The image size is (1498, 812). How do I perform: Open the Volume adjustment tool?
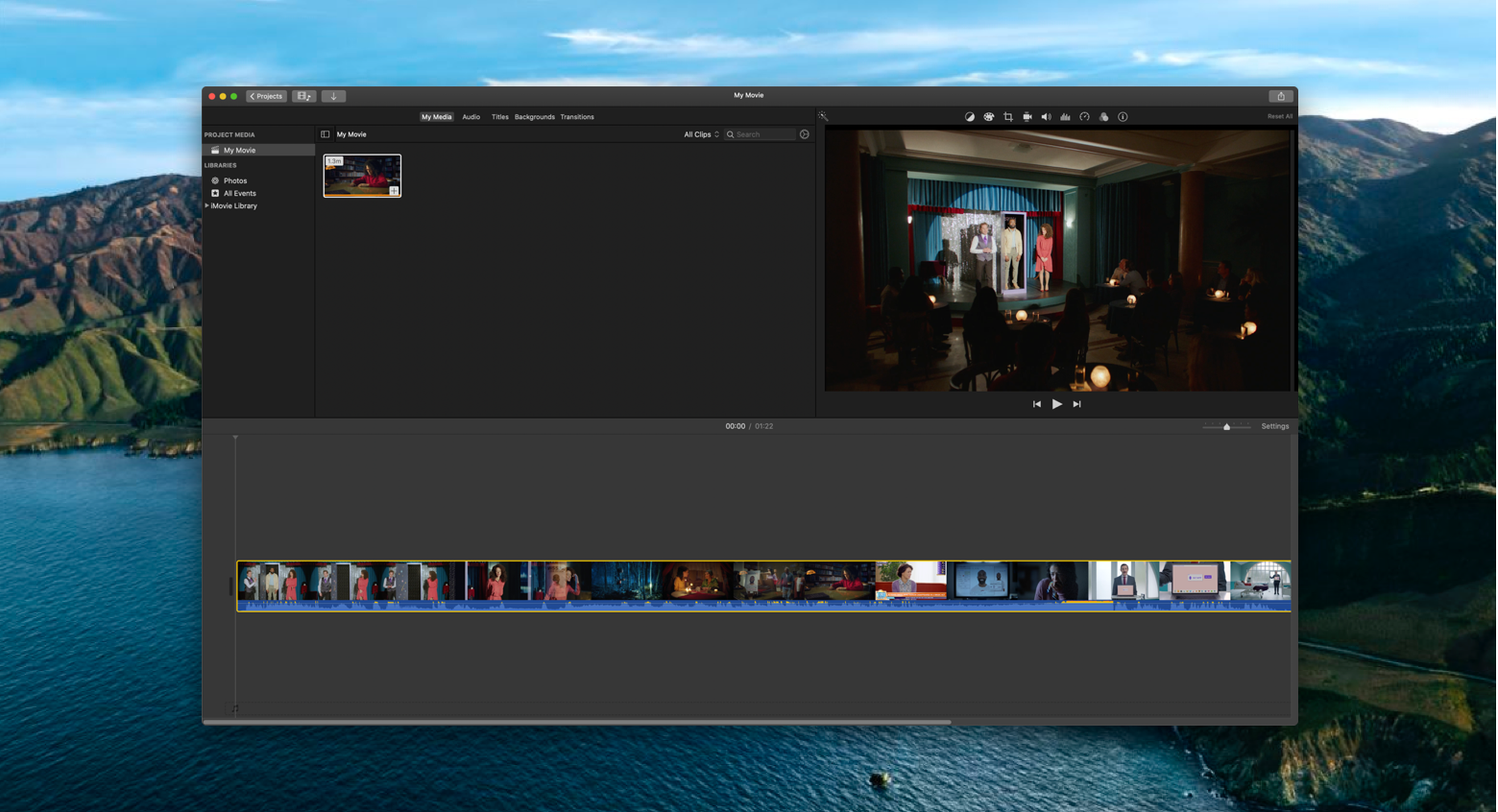pyautogui.click(x=1047, y=117)
